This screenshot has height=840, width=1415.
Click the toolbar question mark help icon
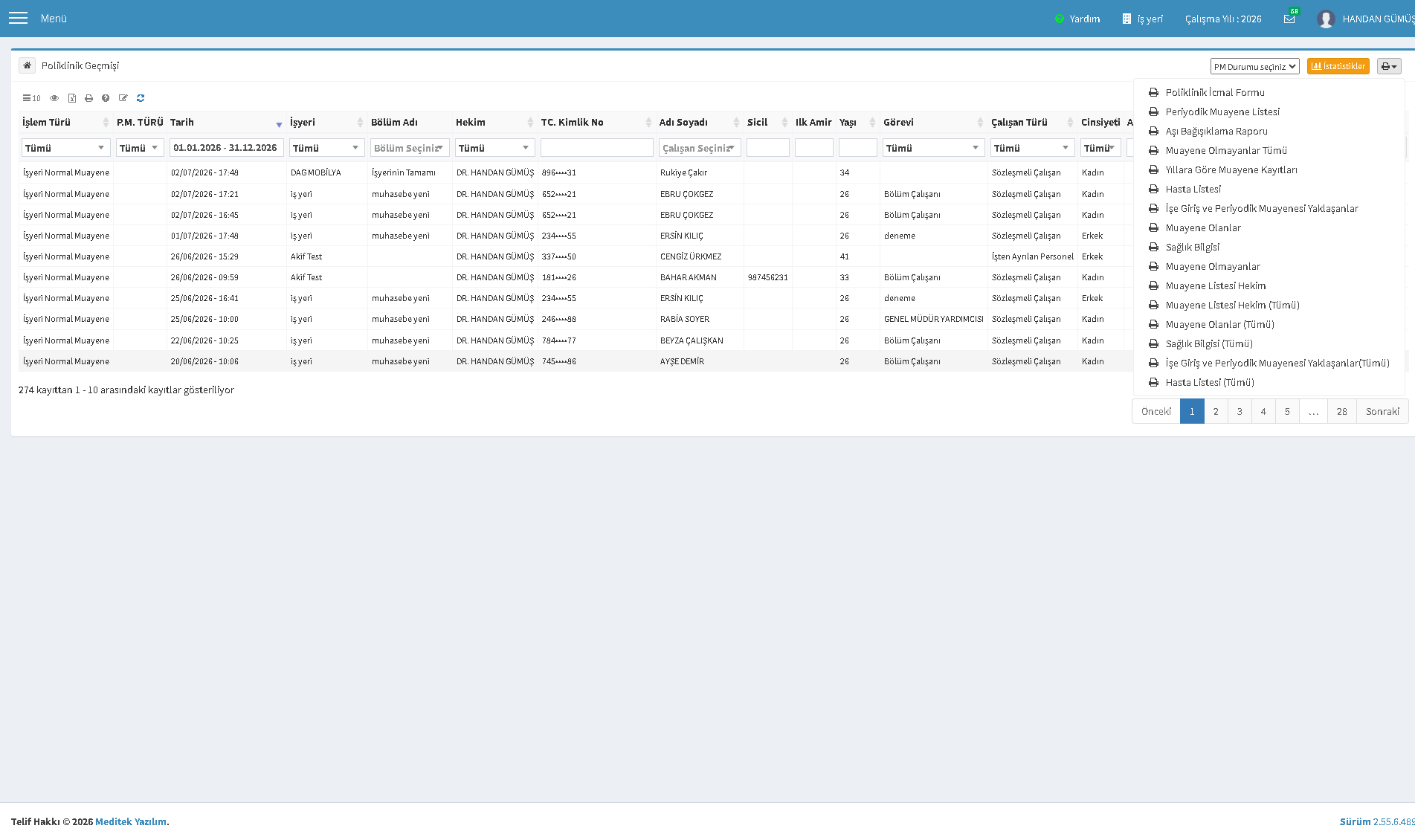[x=106, y=98]
